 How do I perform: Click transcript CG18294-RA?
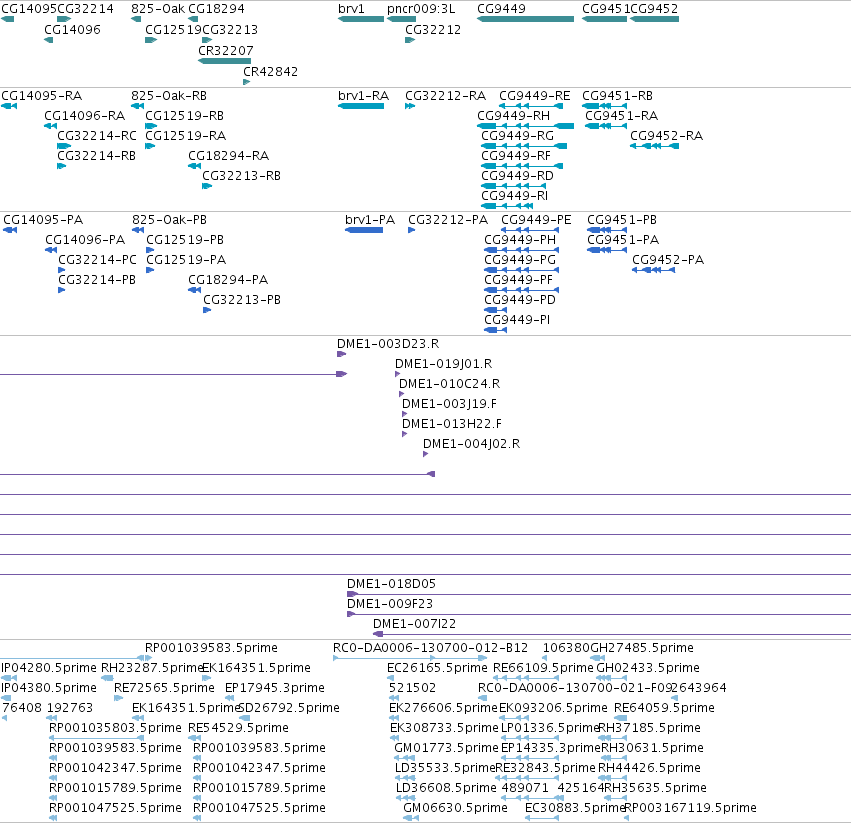[x=228, y=156]
